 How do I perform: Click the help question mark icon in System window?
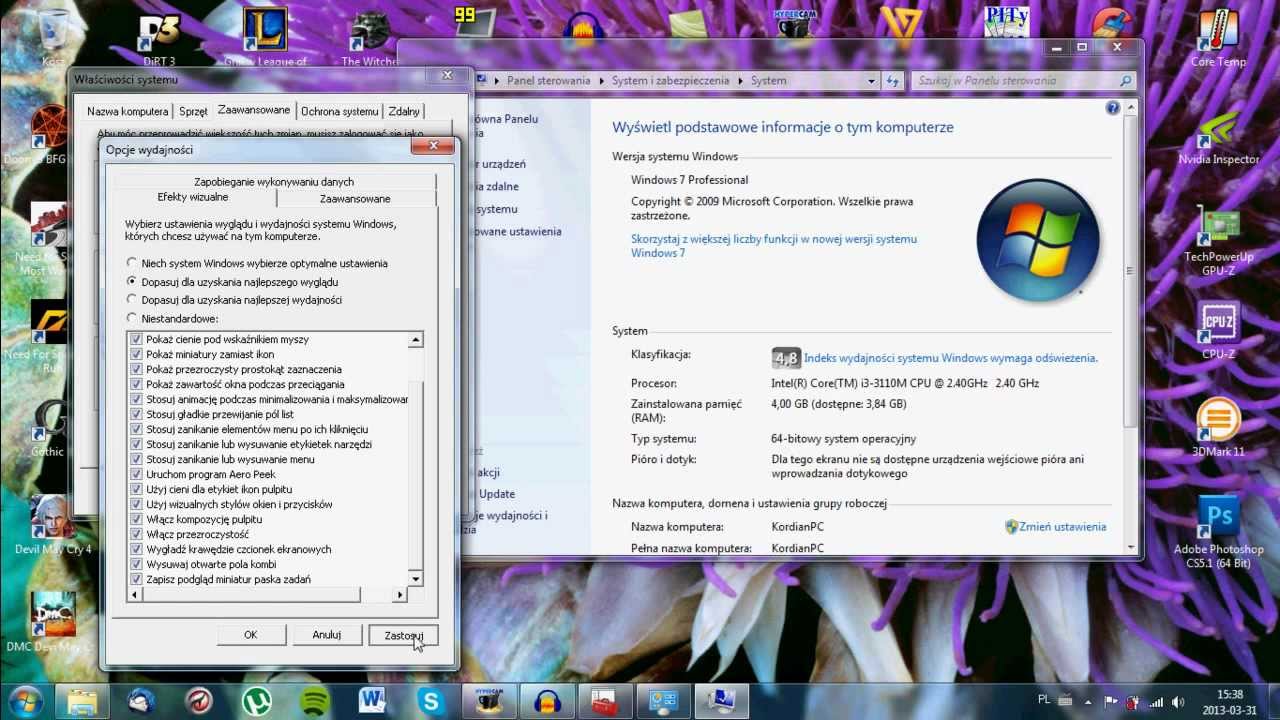[x=1113, y=108]
